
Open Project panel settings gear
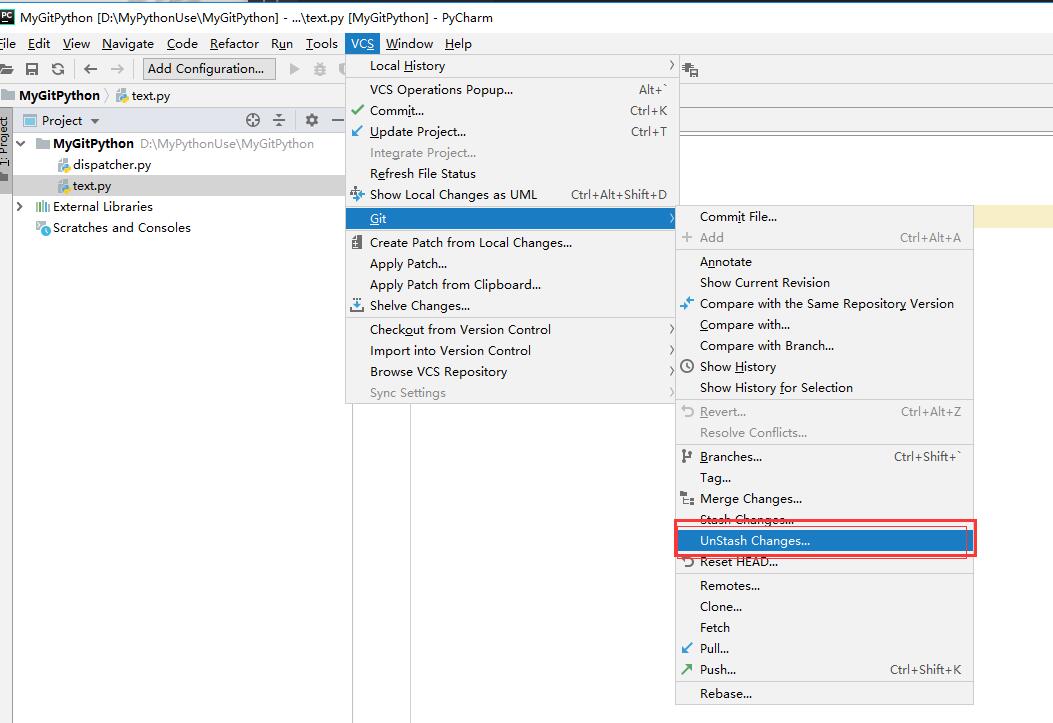[312, 120]
